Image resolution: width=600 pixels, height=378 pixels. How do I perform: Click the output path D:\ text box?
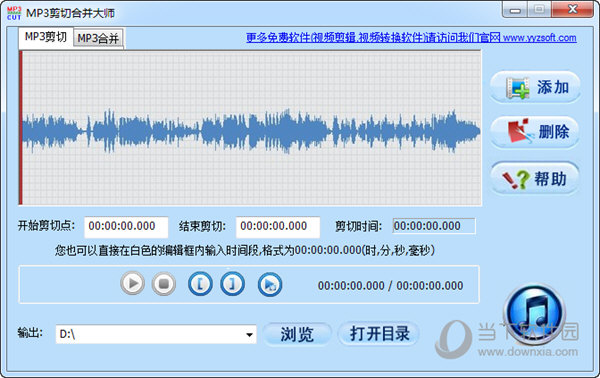(x=156, y=334)
